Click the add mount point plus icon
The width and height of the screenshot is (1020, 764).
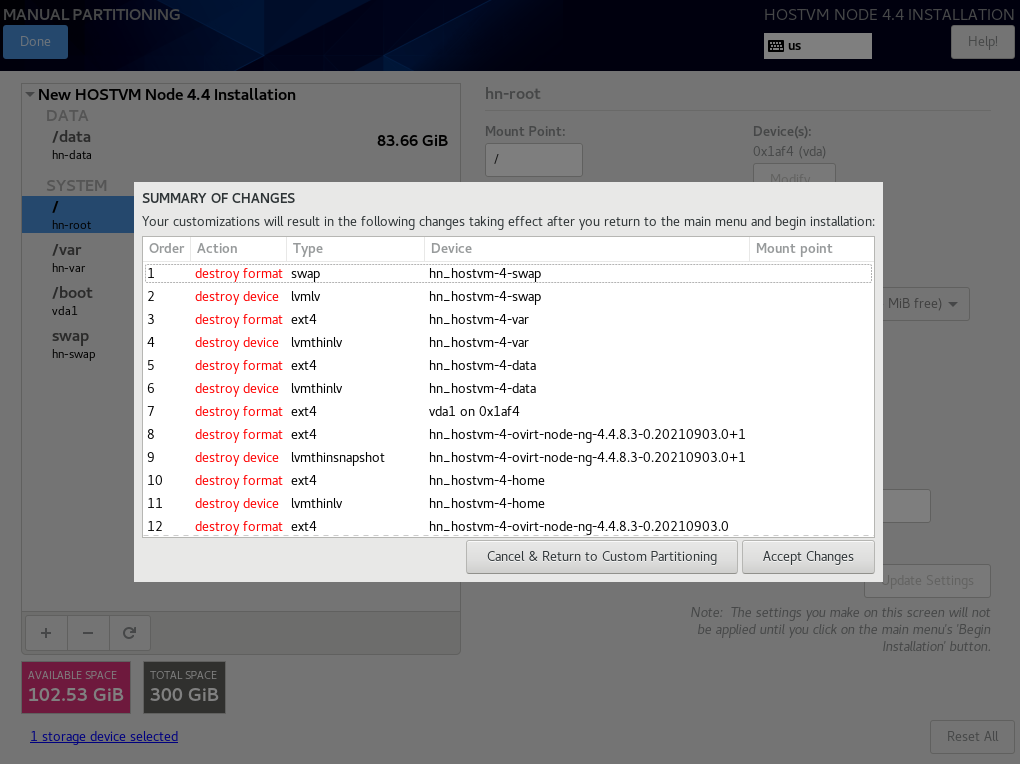[46, 633]
